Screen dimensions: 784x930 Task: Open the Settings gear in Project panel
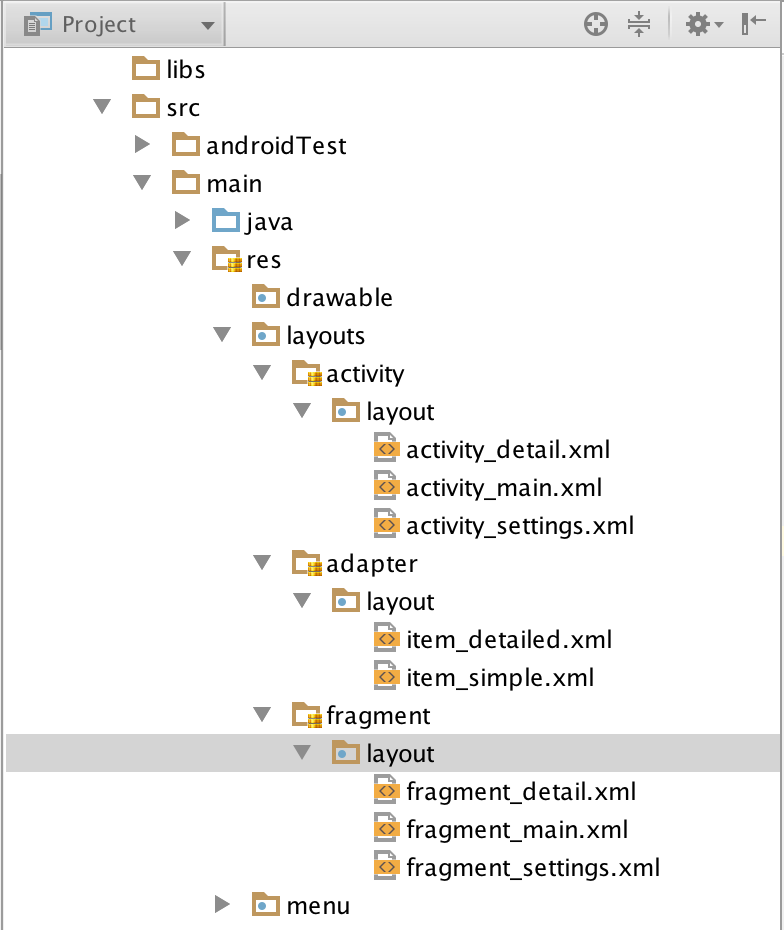click(x=698, y=24)
